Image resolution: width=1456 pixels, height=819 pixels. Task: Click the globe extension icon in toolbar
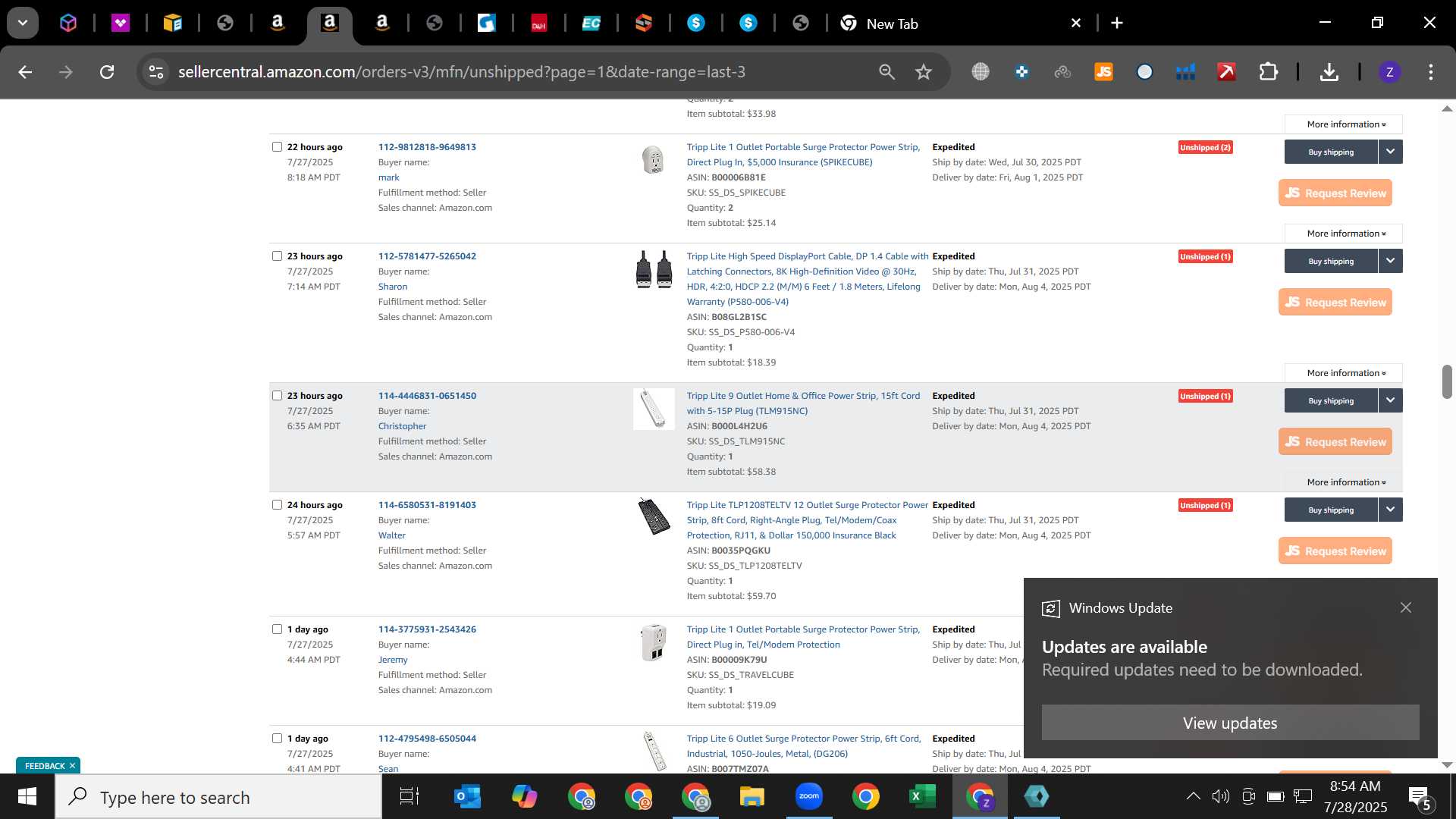(x=981, y=72)
